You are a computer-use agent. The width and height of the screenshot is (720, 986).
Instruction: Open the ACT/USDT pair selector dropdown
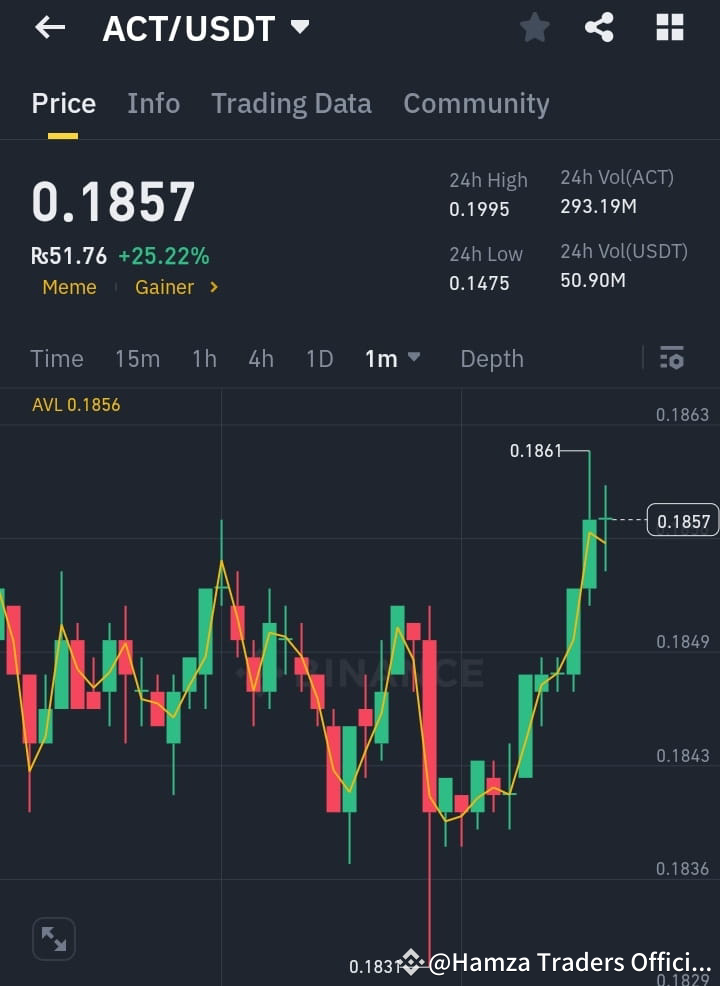point(207,27)
